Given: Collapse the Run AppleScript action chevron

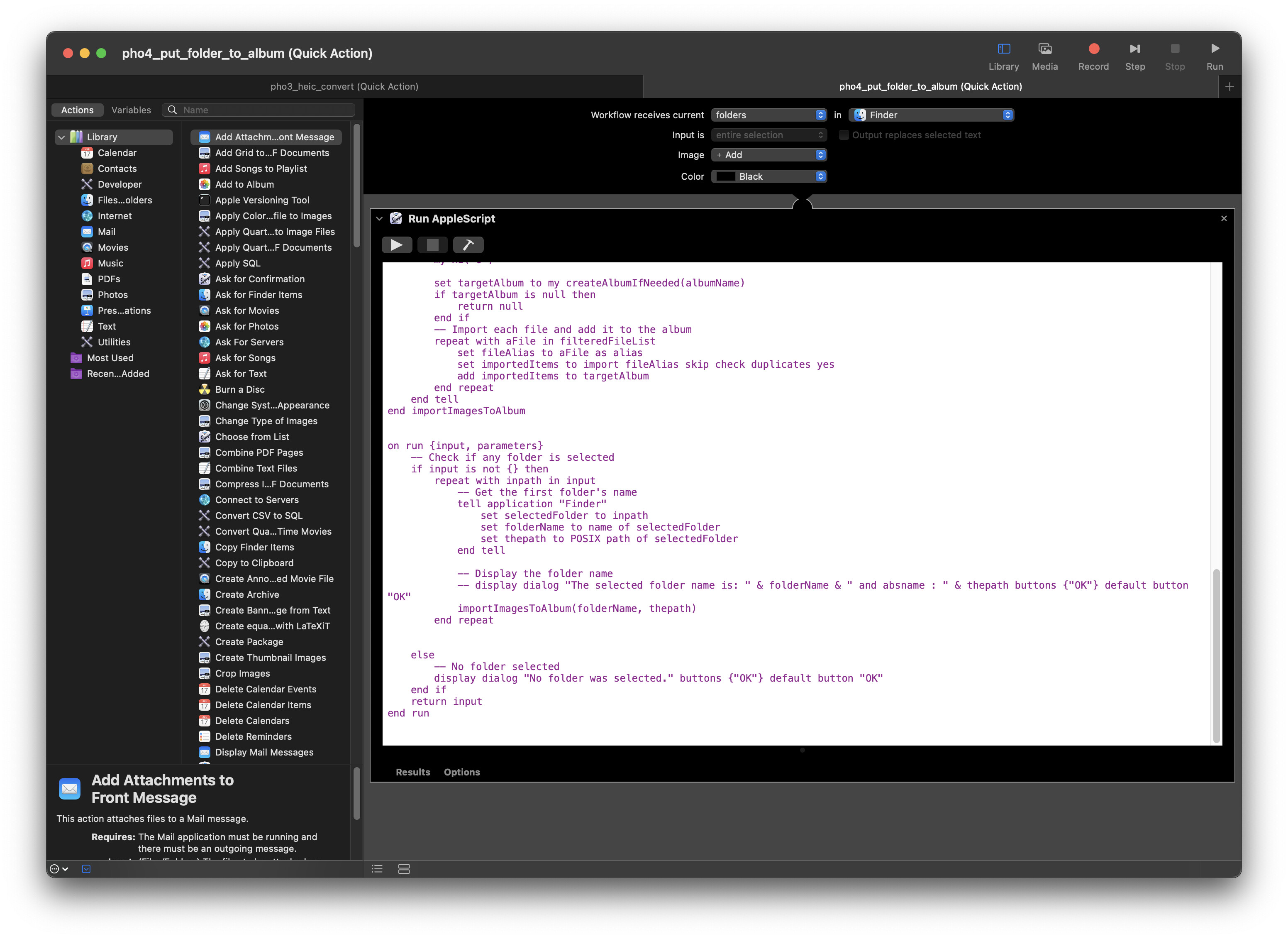Looking at the screenshot, I should coord(379,219).
